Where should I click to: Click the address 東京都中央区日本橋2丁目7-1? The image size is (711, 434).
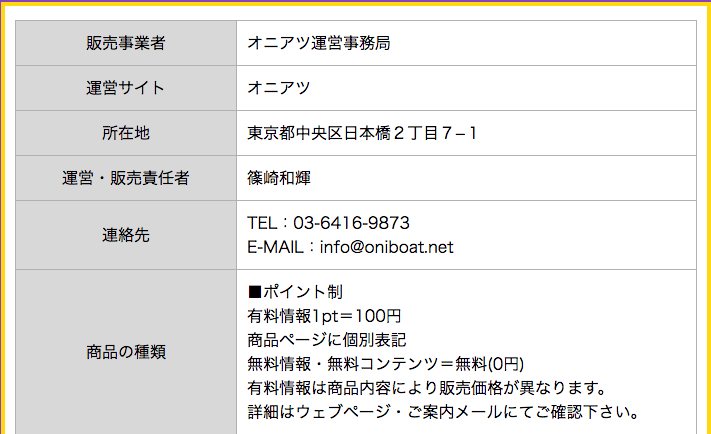tap(362, 133)
